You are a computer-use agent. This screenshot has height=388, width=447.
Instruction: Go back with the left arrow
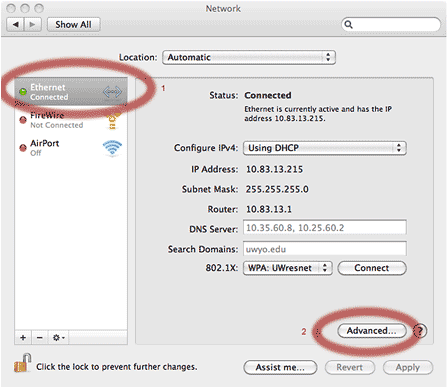(x=15, y=25)
